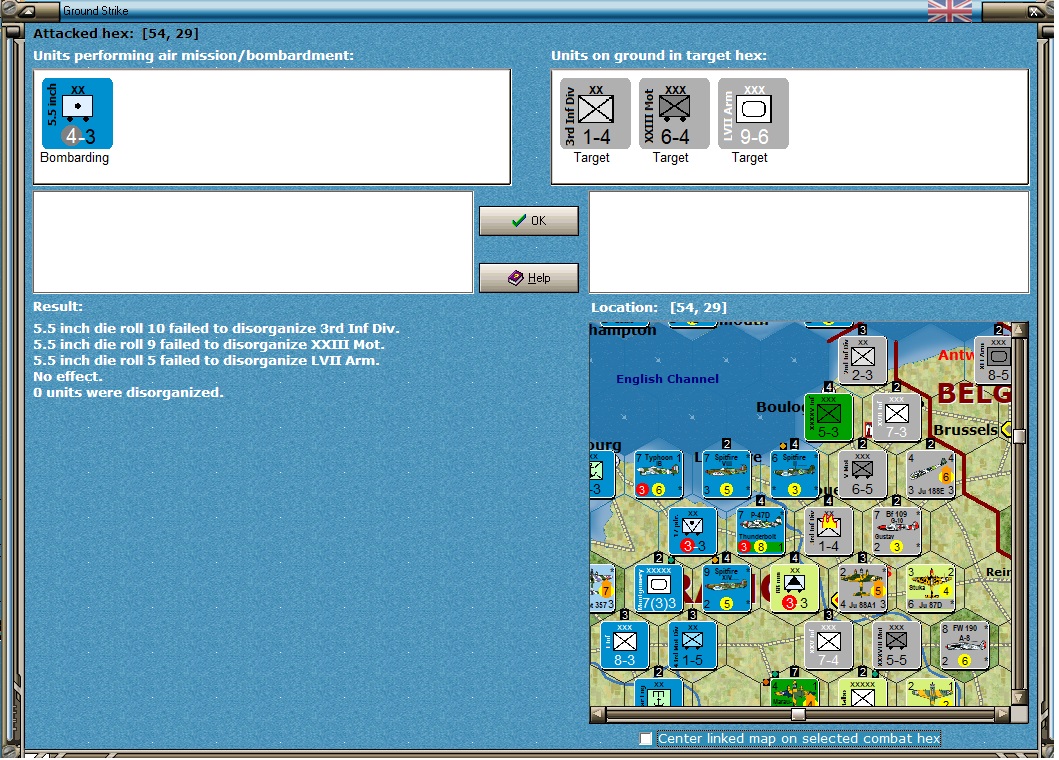
Task: Enable center linked map on combat hex
Action: tap(646, 738)
